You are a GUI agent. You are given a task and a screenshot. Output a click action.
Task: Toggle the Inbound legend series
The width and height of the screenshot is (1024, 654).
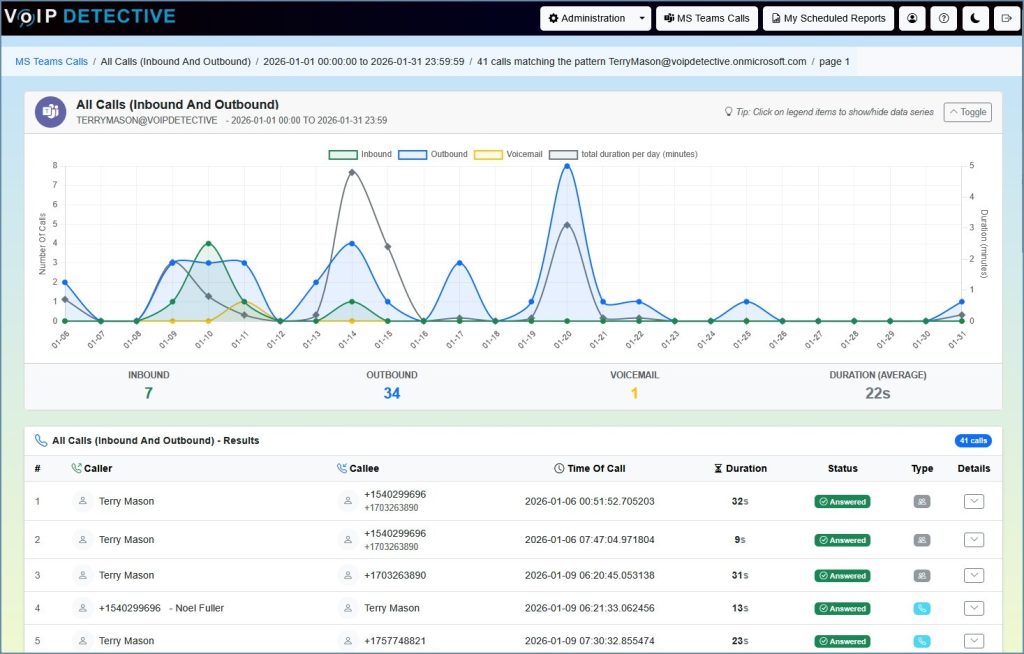point(343,155)
